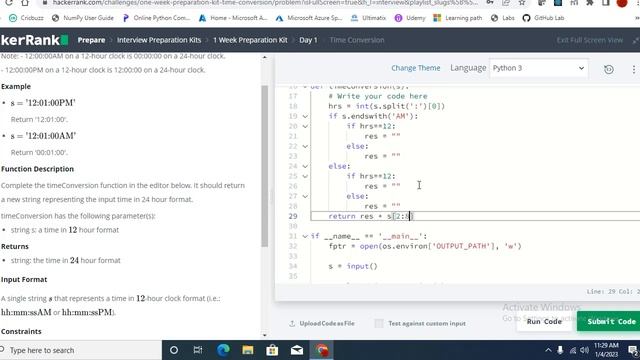
Task: Show hidden system tray icons
Action: [548, 350]
